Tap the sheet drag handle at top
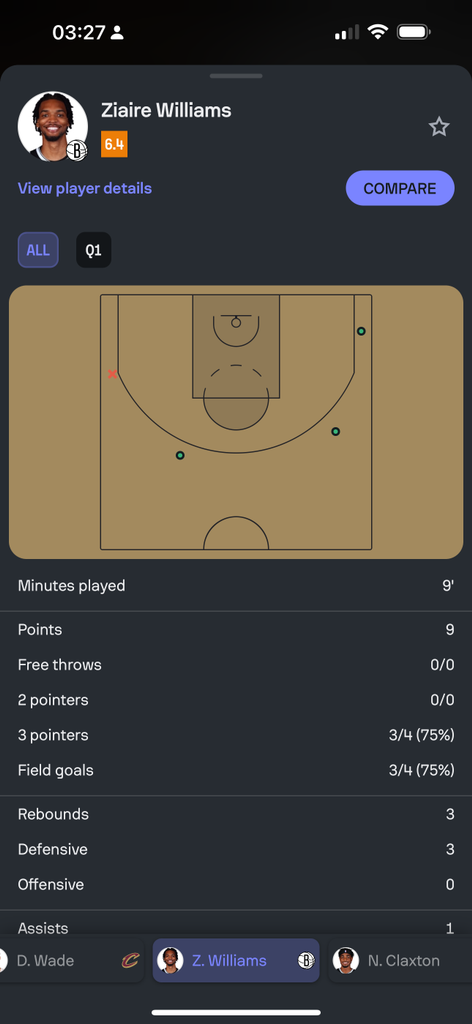 click(x=236, y=76)
